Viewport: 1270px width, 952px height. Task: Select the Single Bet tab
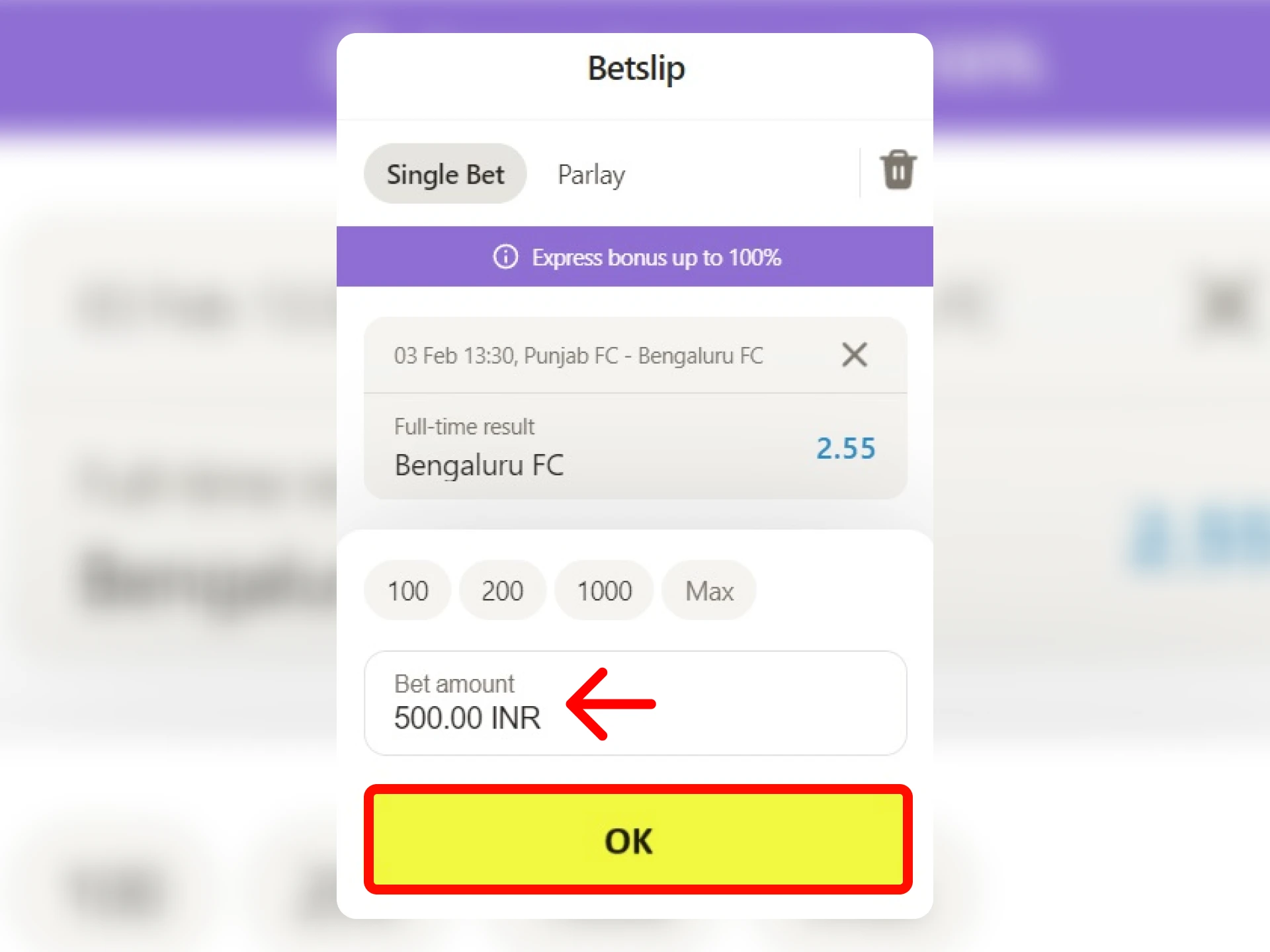click(444, 174)
